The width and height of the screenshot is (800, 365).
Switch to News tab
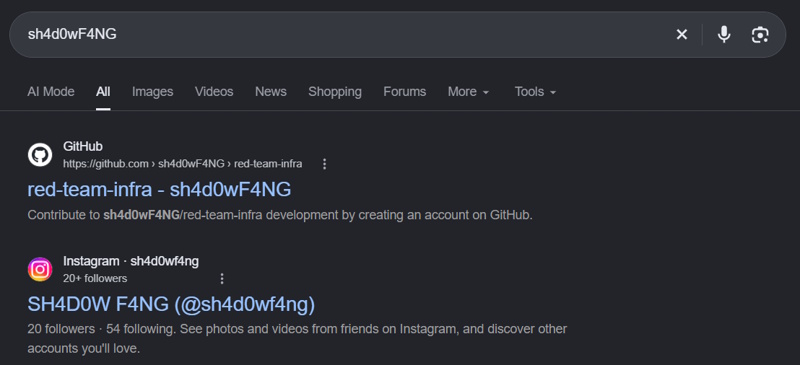[x=271, y=92]
